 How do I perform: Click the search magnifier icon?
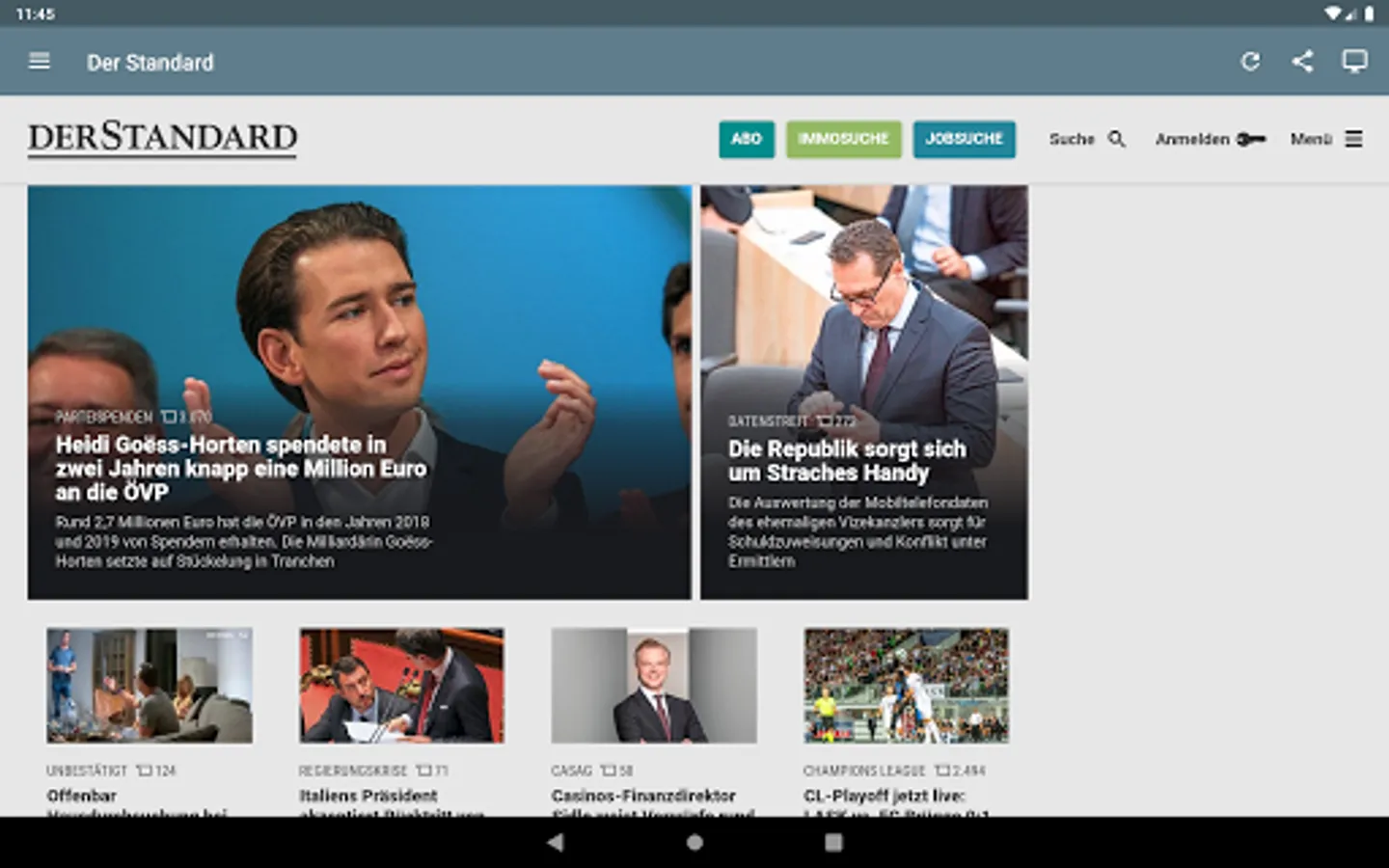coord(1117,139)
